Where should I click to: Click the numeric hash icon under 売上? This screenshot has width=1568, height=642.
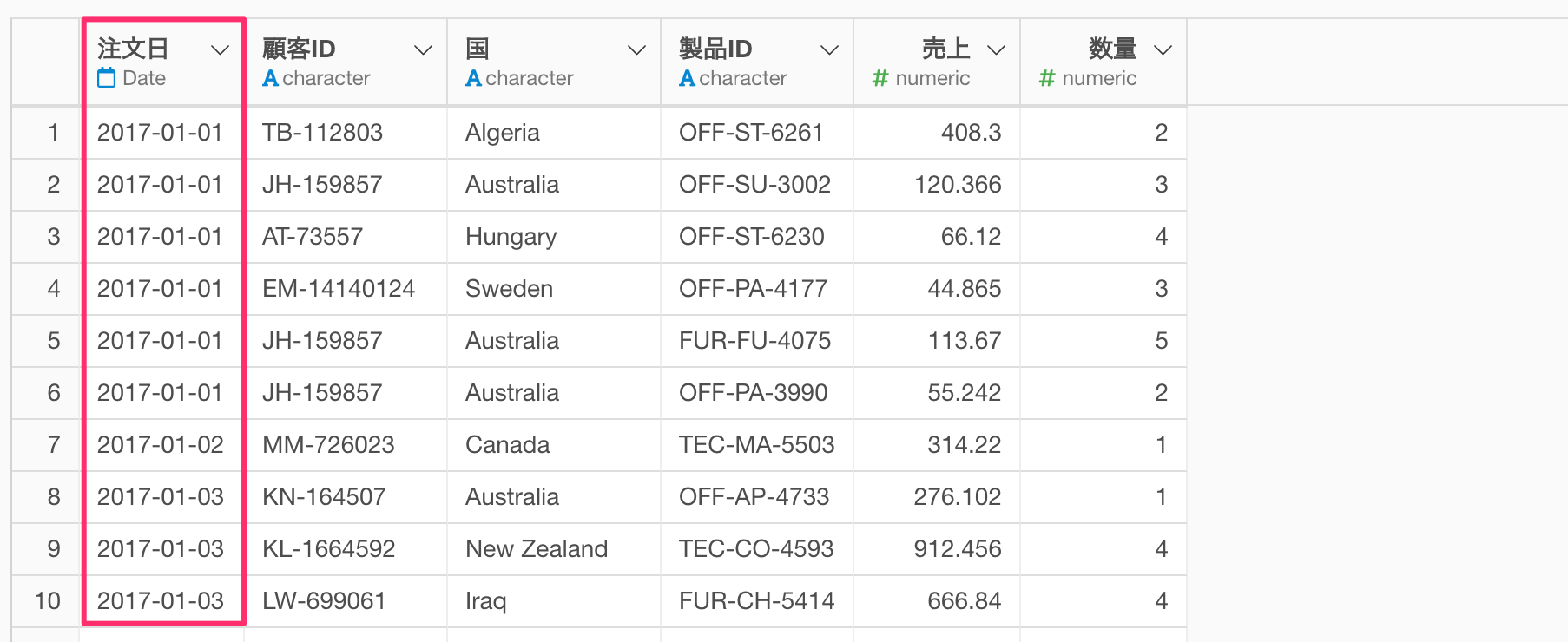click(880, 79)
